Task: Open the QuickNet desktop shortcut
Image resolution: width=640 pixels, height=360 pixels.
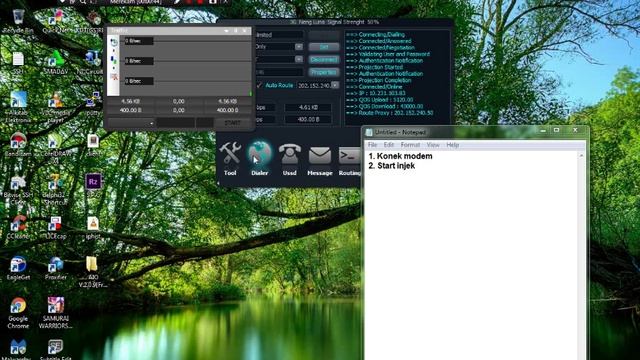Action: click(x=56, y=21)
